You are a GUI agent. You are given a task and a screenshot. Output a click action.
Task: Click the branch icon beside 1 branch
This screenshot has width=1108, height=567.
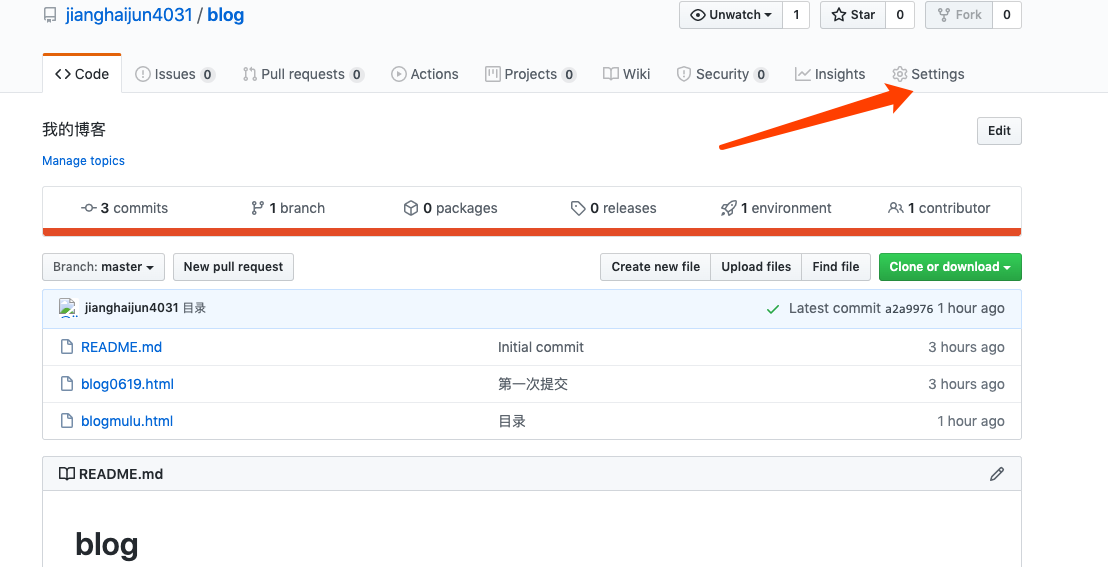[x=257, y=208]
